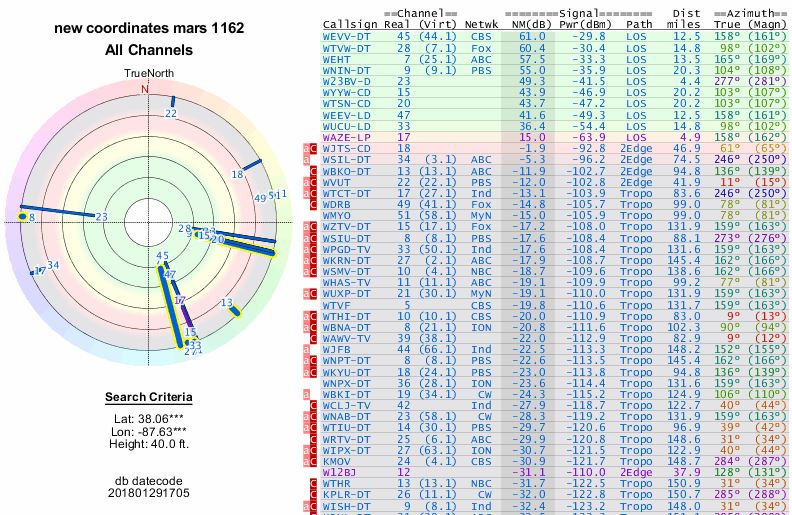Click the 'c' icon next to WUXP-DT

click(315, 294)
